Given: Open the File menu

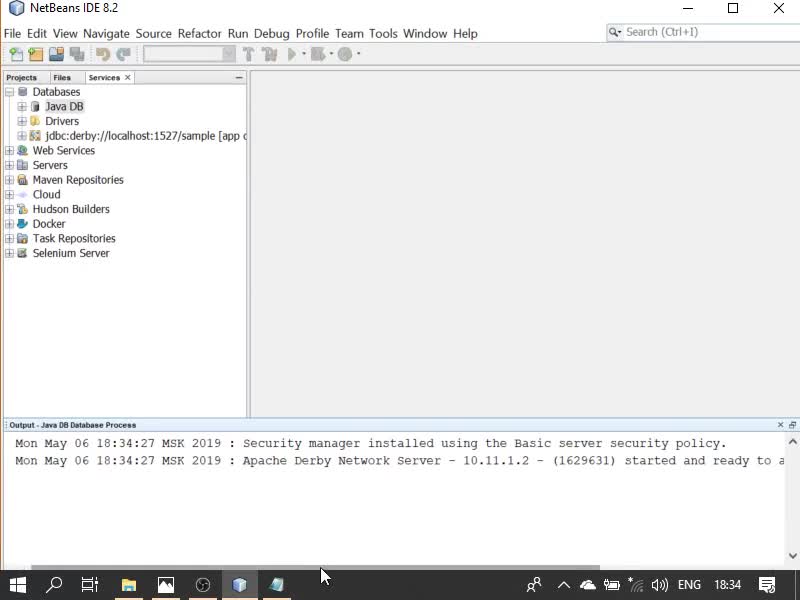Looking at the screenshot, I should coord(12,34).
